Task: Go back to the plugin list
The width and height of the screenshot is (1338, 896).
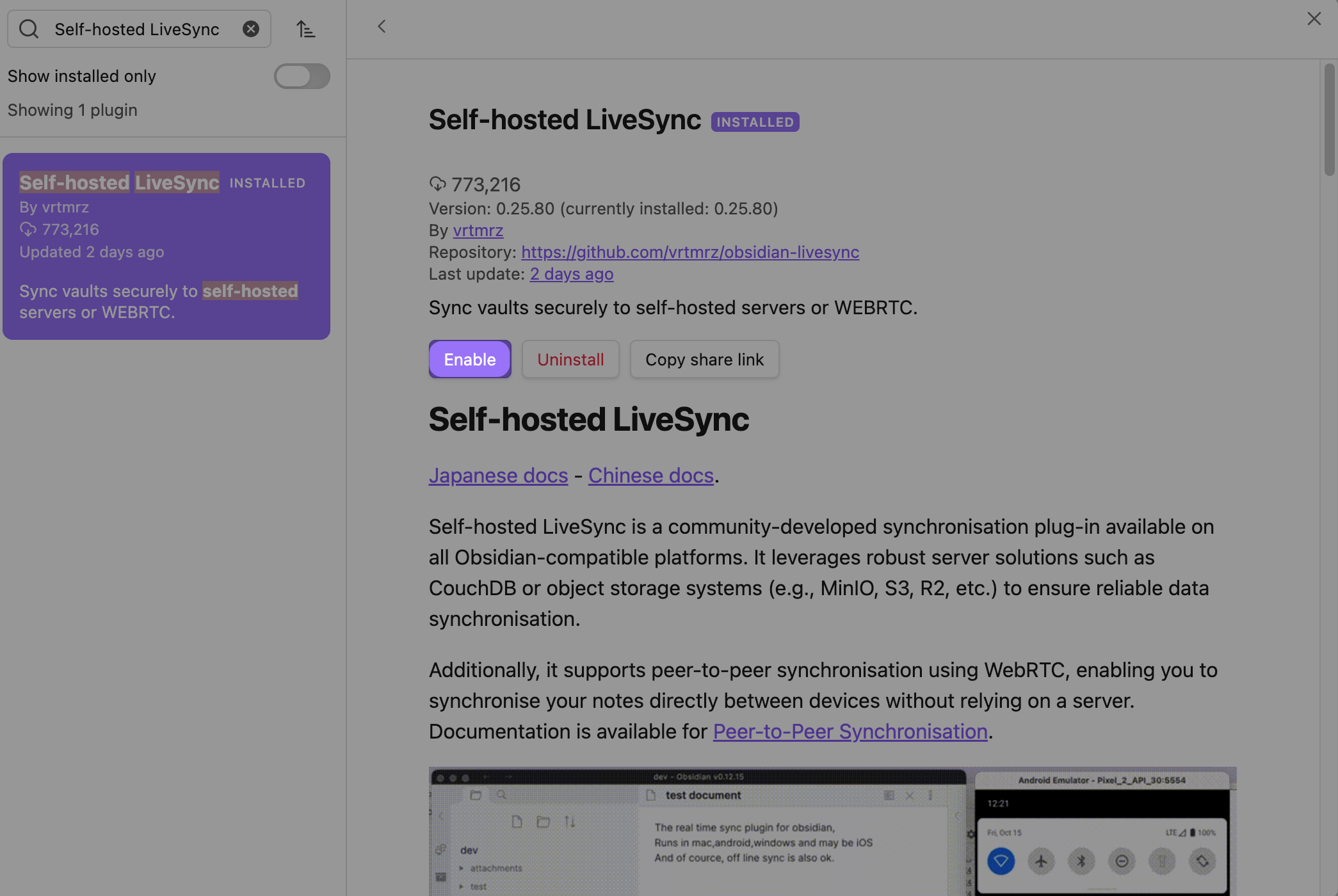Action: pos(382,26)
